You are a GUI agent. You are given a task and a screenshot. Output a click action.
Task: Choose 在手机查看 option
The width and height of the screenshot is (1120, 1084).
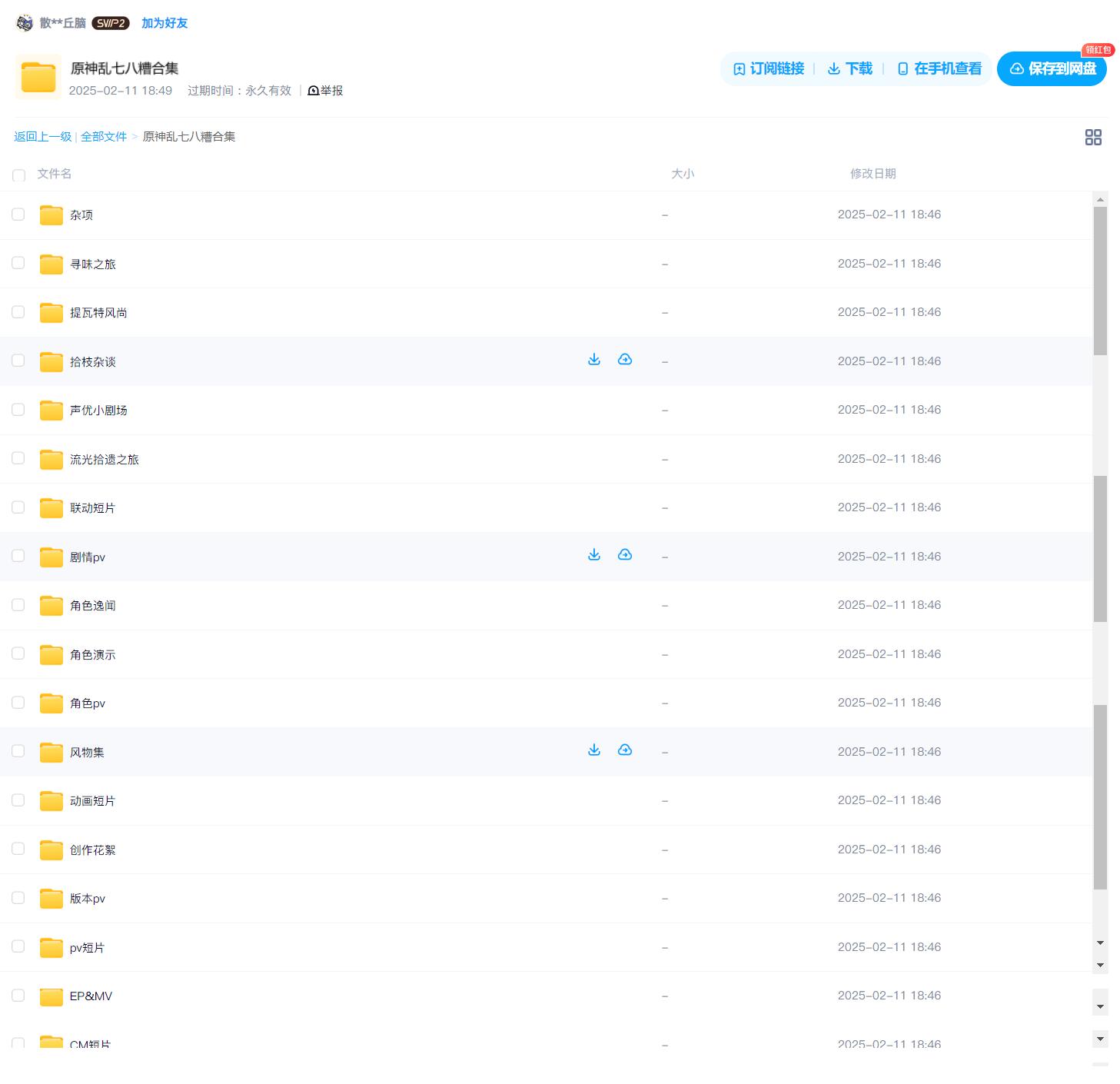(939, 69)
